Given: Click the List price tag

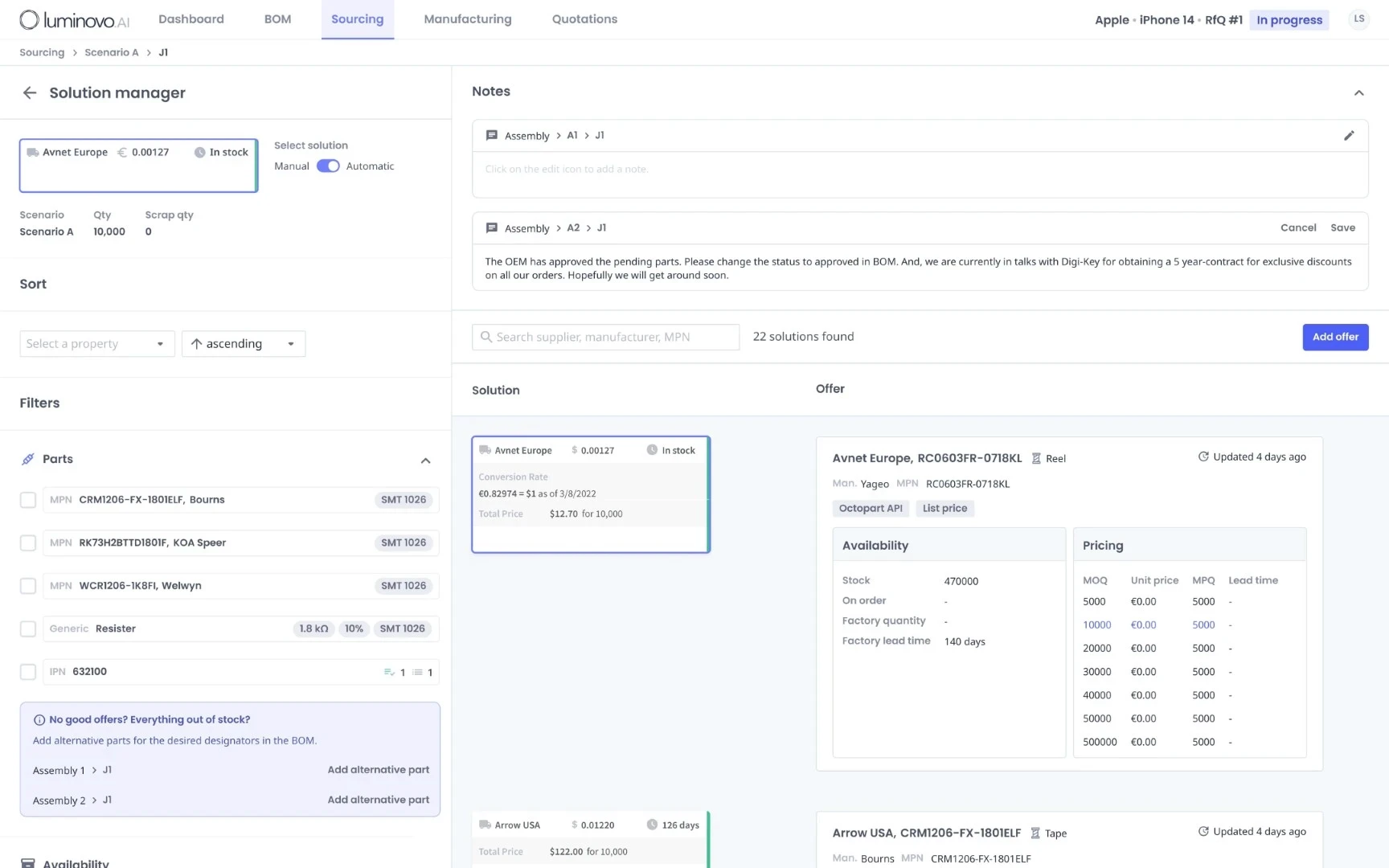Looking at the screenshot, I should click(944, 508).
